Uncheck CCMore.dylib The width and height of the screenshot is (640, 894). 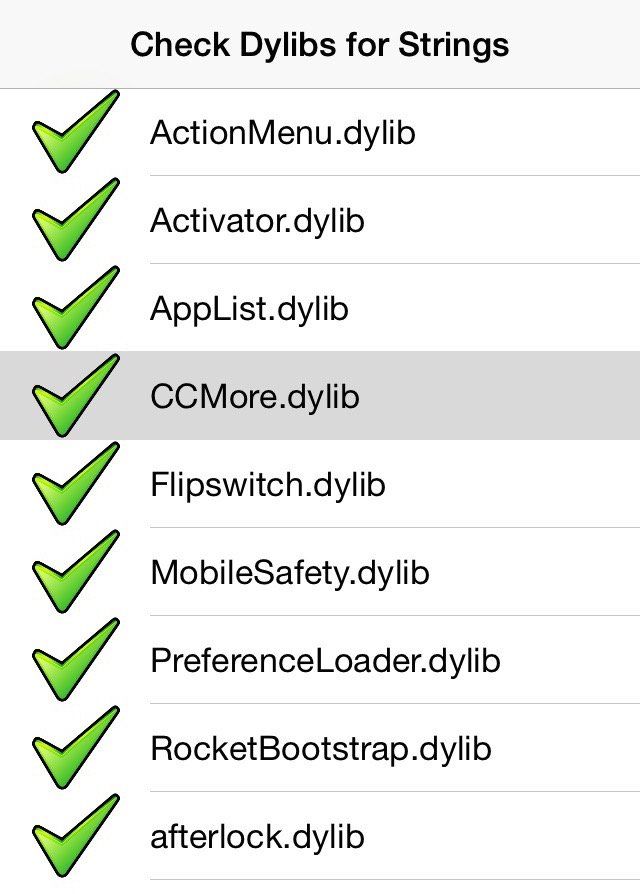tap(75, 397)
